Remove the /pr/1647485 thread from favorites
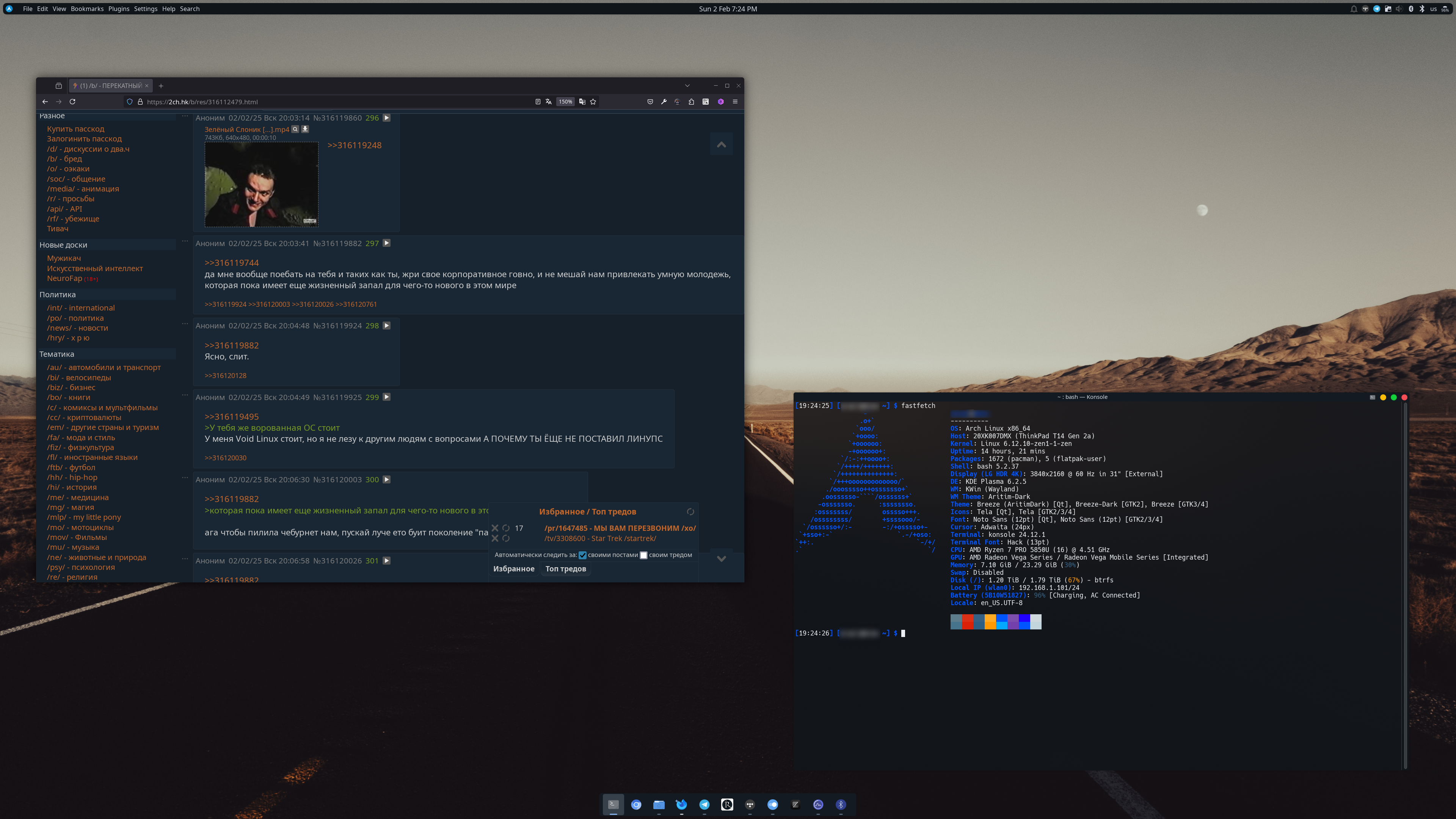The image size is (1456, 819). (x=495, y=528)
